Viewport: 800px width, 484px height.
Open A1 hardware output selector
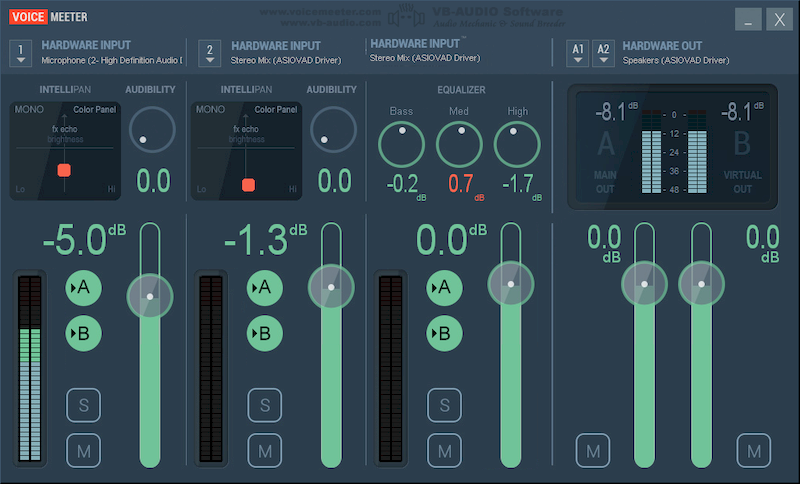pyautogui.click(x=578, y=54)
